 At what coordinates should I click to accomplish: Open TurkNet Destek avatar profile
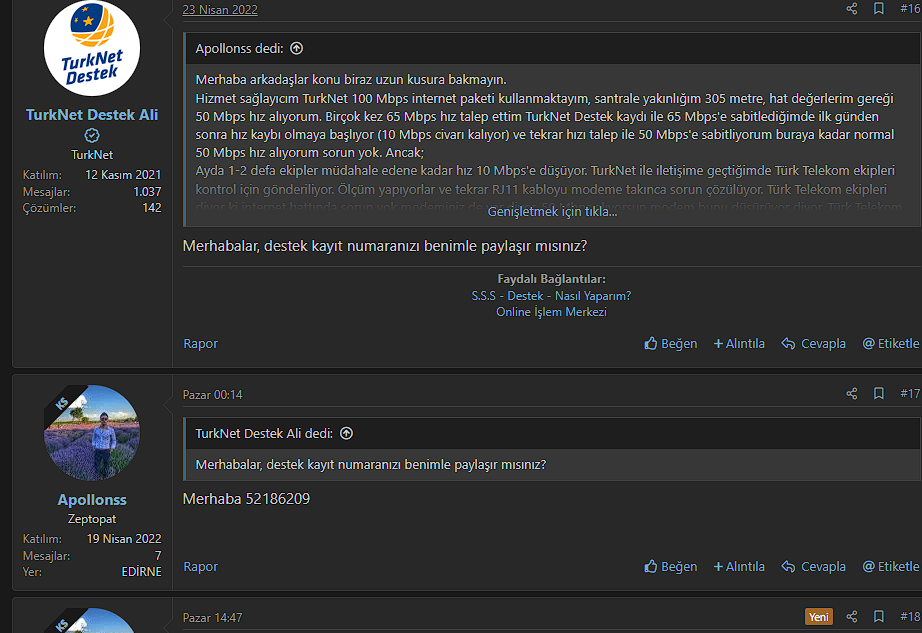[92, 48]
